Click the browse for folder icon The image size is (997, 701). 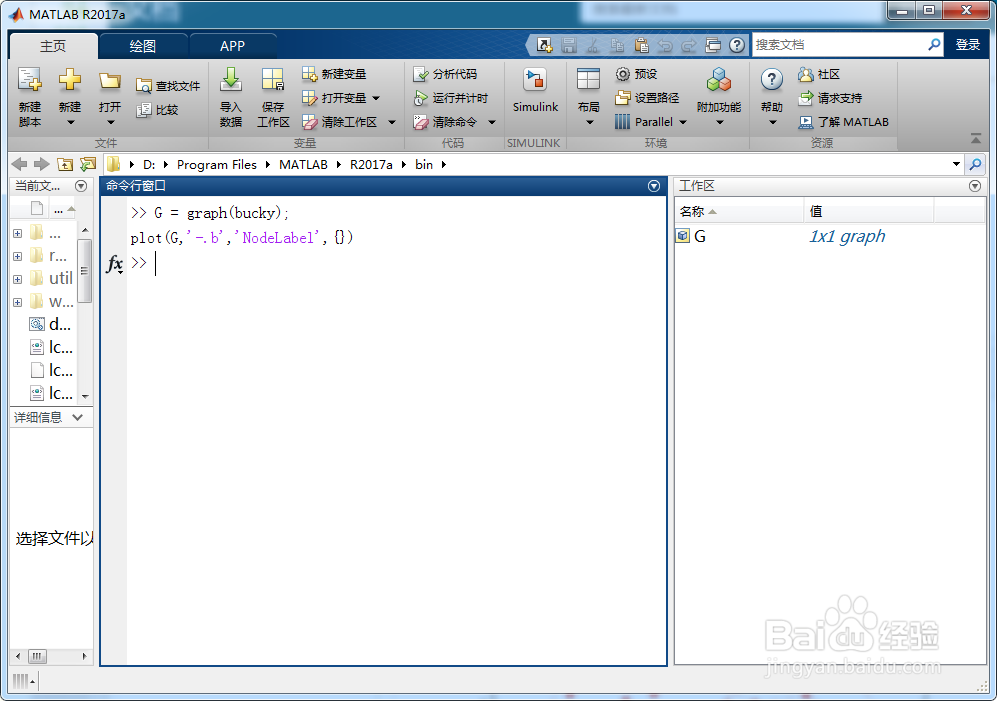point(88,165)
